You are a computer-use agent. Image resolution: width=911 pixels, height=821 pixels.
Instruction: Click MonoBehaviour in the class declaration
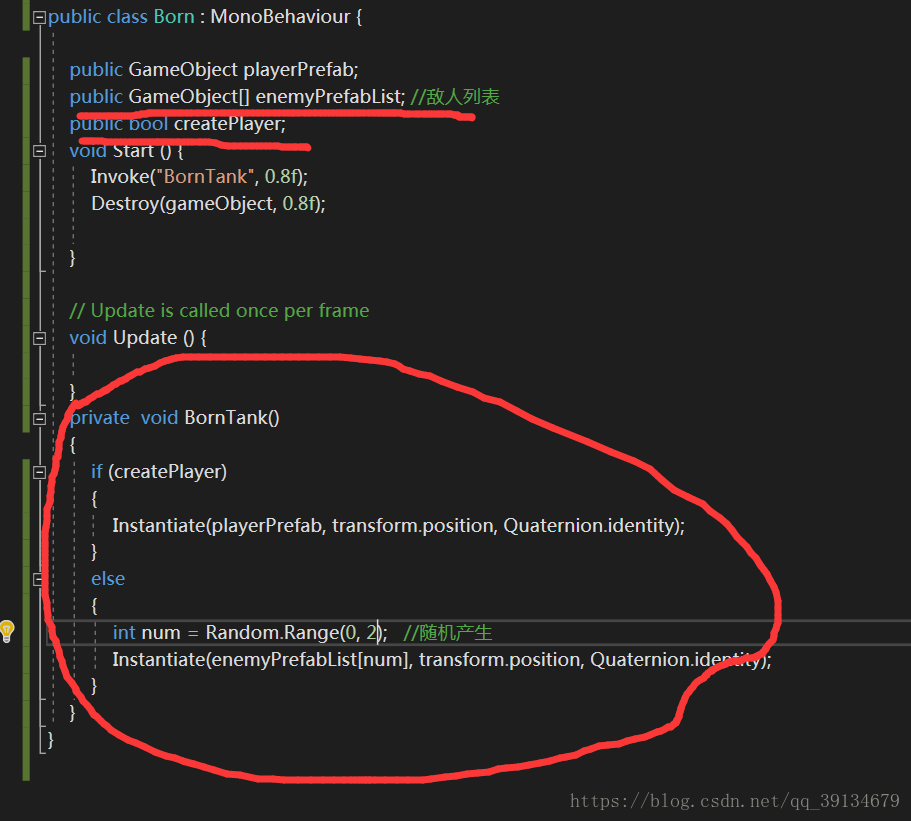[280, 16]
